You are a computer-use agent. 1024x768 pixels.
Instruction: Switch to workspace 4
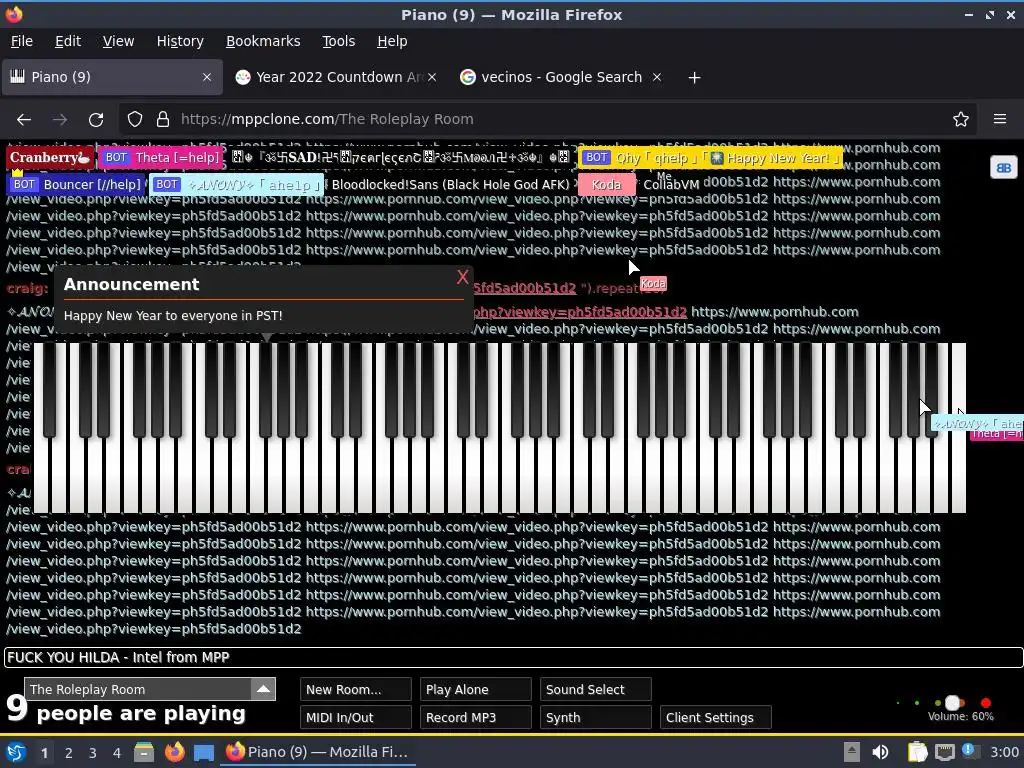point(117,753)
